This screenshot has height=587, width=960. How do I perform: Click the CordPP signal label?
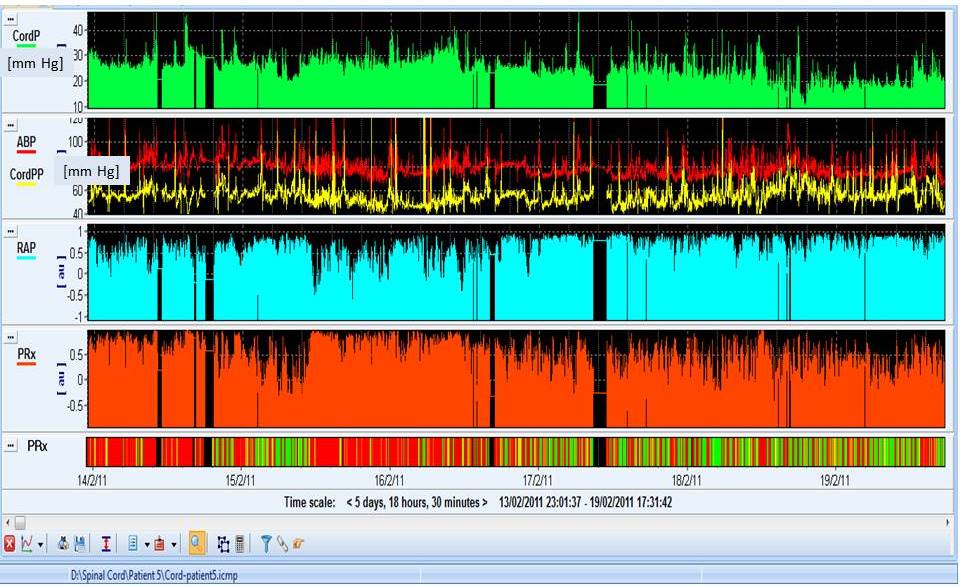coord(27,173)
